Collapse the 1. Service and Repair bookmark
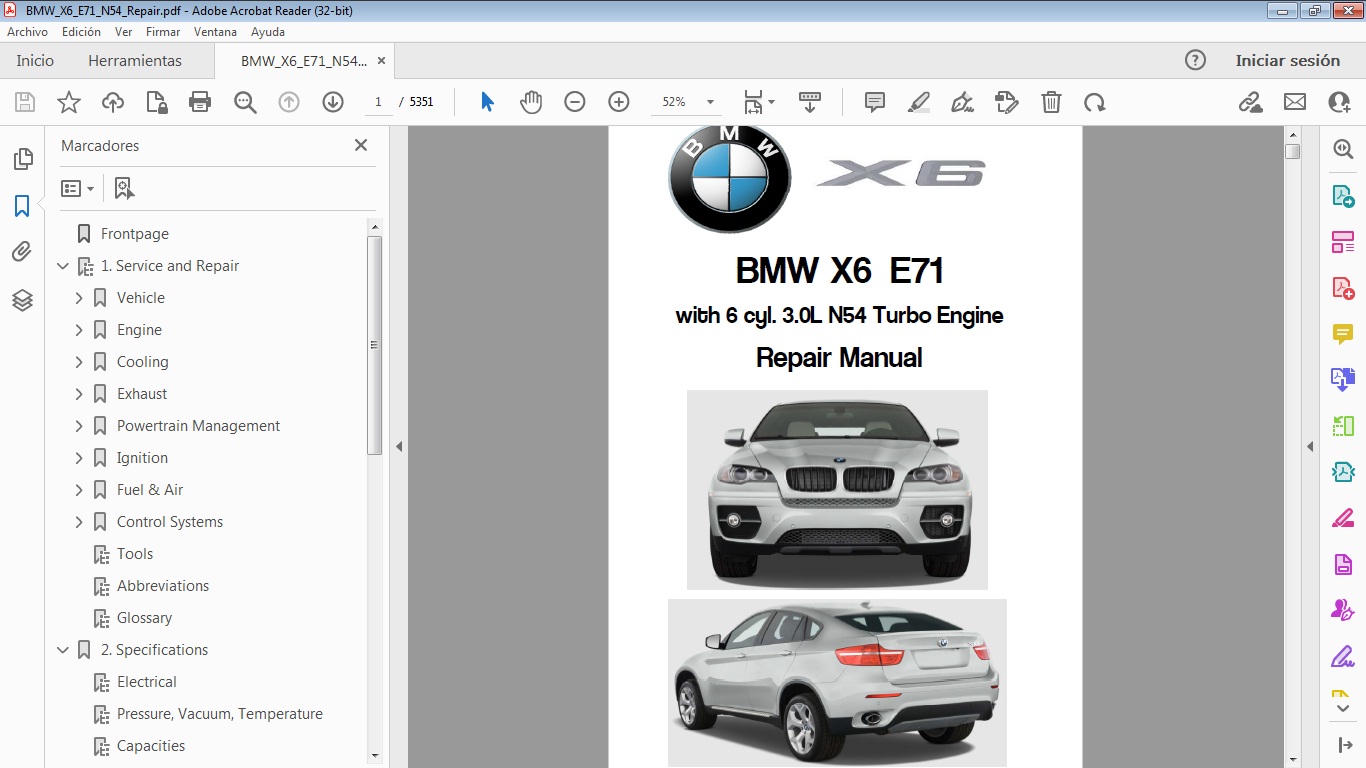 coord(63,266)
